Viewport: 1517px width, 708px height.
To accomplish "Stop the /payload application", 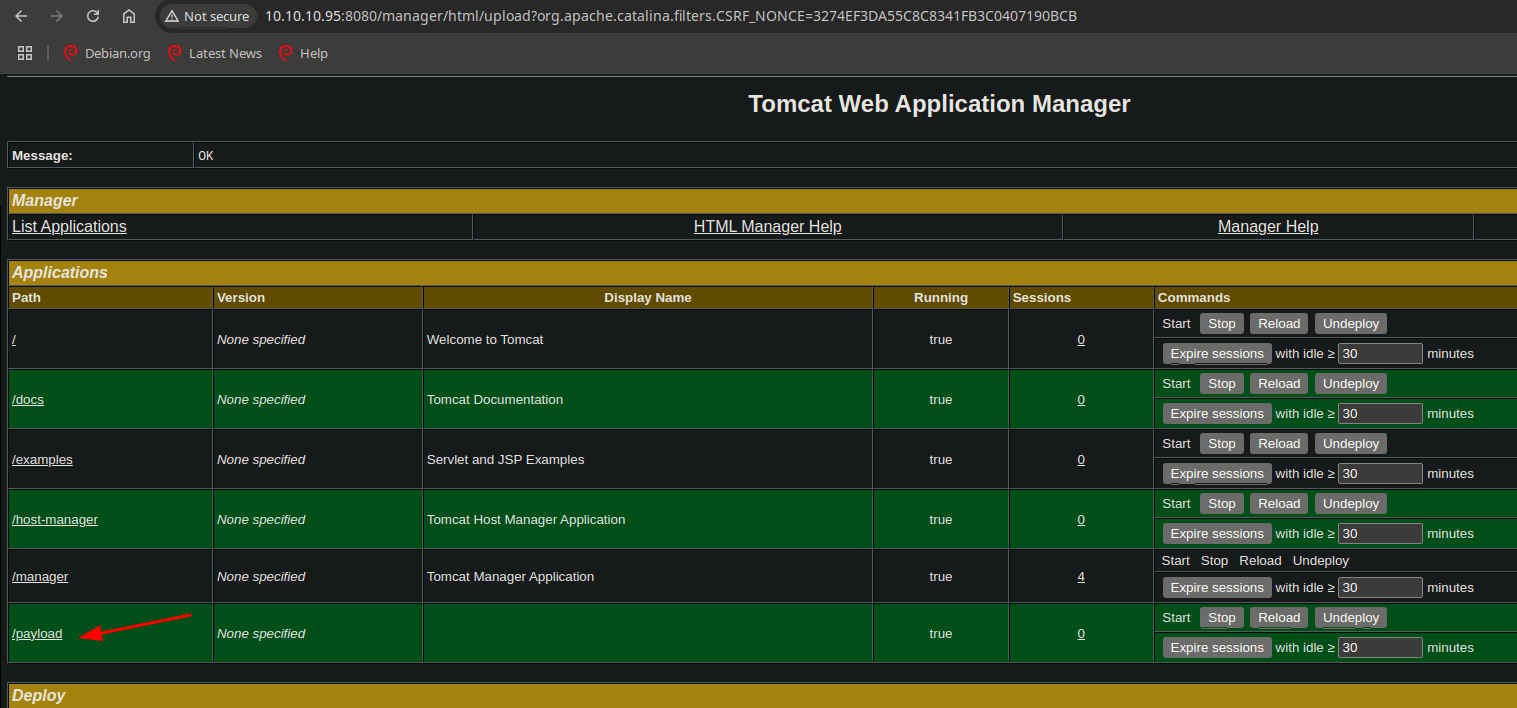I will pyautogui.click(x=1222, y=617).
